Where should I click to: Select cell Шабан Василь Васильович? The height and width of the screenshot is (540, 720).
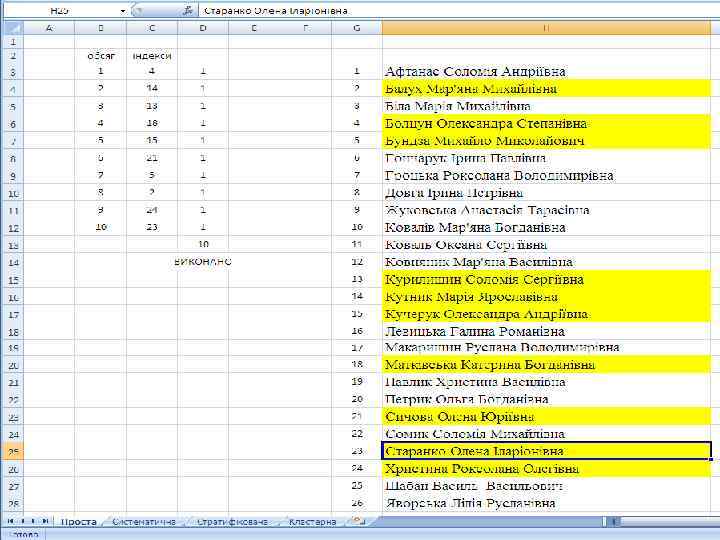(546, 486)
